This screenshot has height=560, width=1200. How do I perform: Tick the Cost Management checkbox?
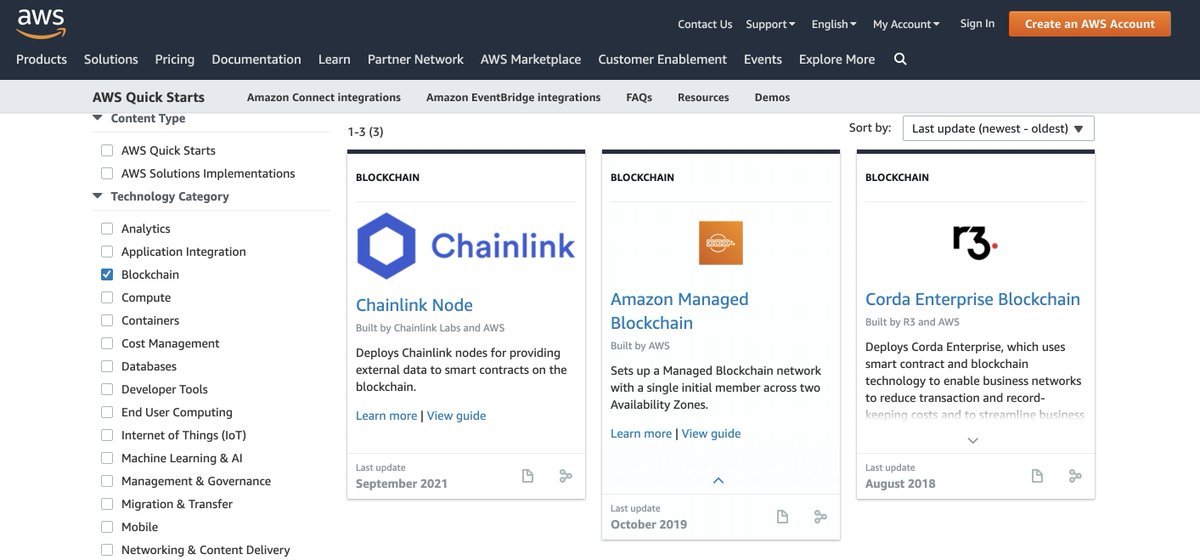(107, 344)
